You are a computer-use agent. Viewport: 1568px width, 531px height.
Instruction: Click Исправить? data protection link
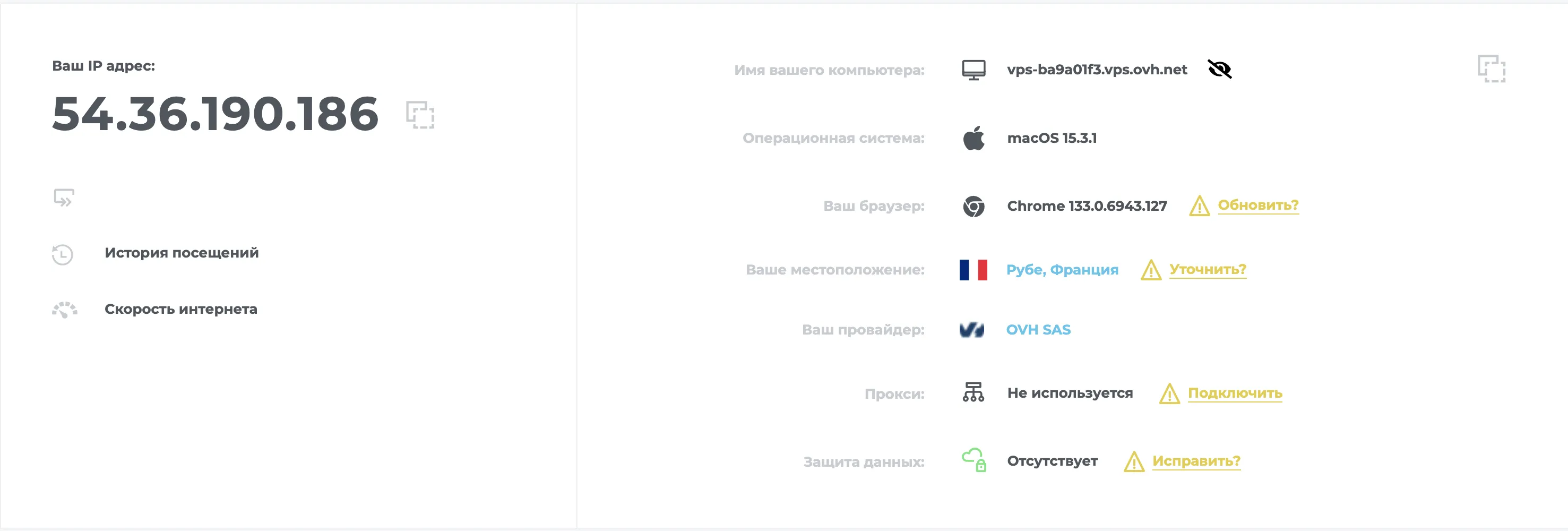click(x=1196, y=461)
